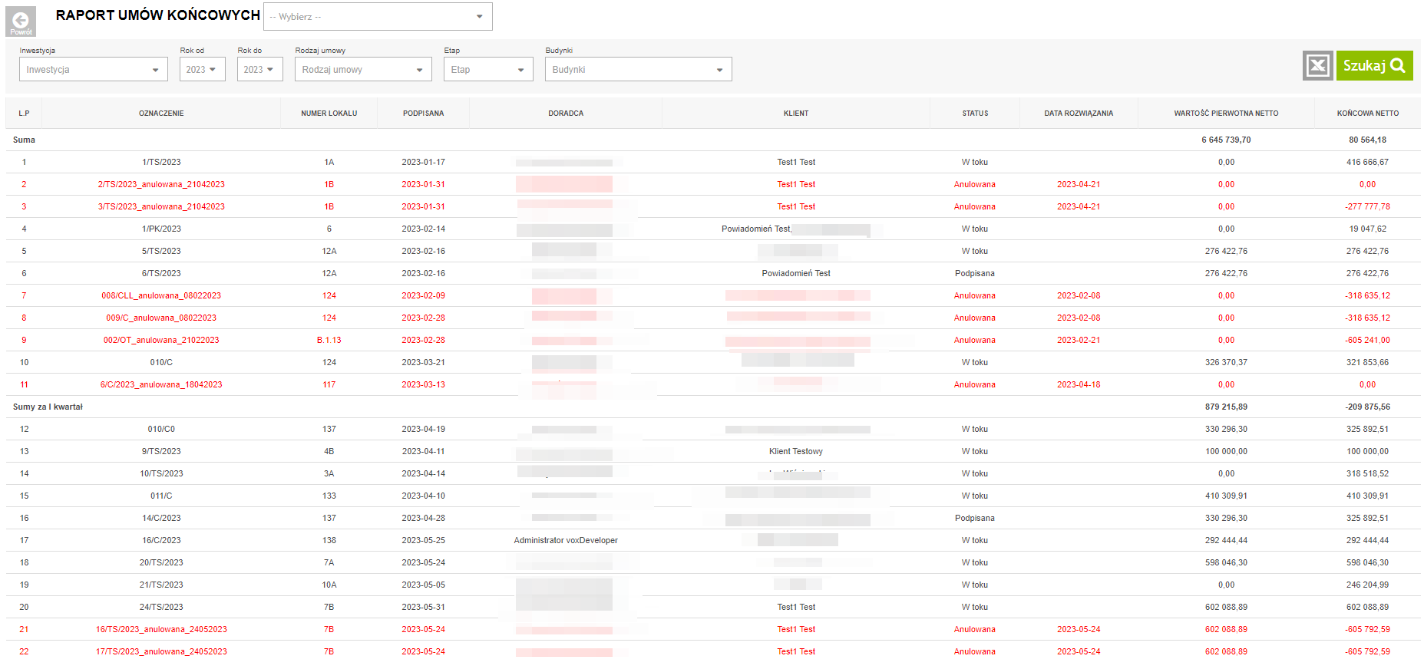Viewport: 1423px width, 657px height.
Task: Click the WARTOŚĆ PIERWOTNA NETTO header
Action: [x=1226, y=113]
